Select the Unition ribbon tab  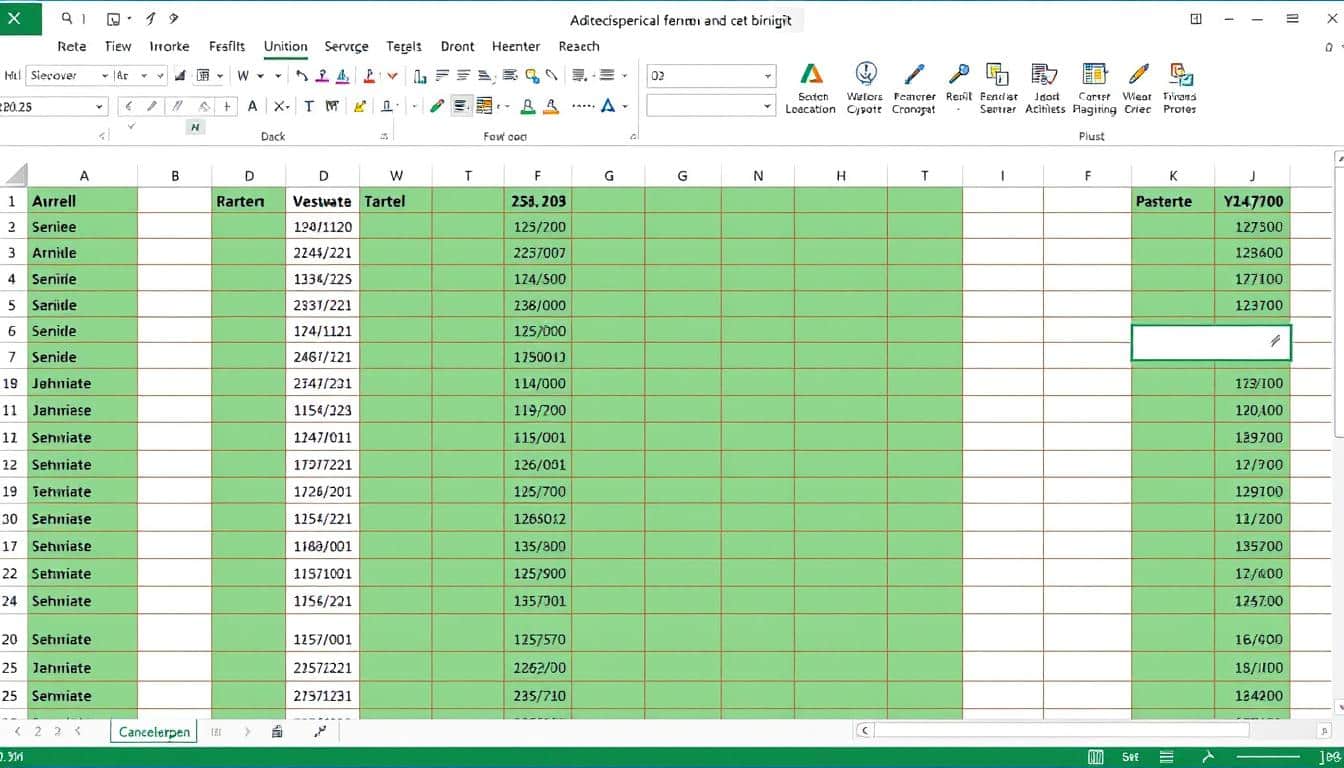pyautogui.click(x=285, y=46)
